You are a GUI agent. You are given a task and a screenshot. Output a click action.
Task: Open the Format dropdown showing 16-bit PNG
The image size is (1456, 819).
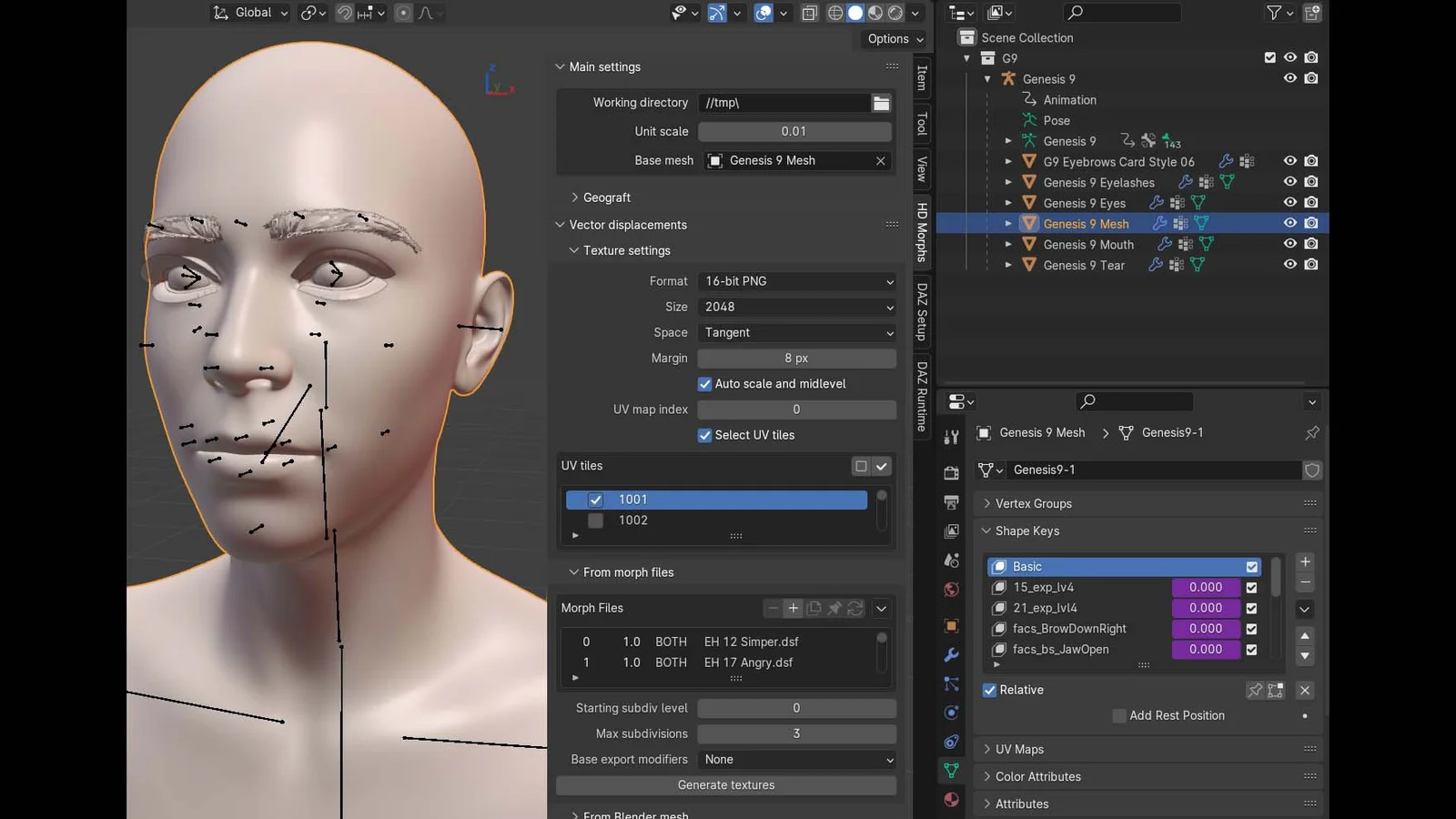click(796, 281)
